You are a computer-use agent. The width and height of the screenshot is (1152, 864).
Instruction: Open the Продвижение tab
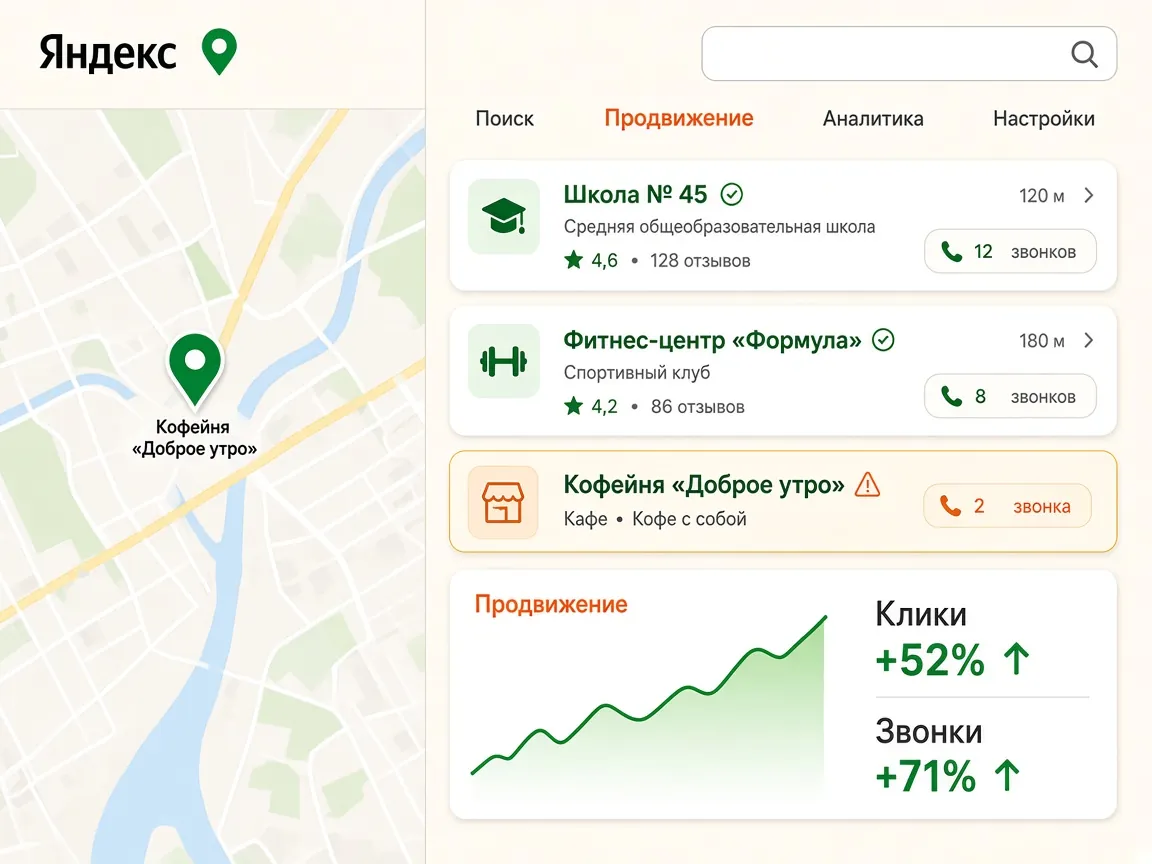[x=679, y=118]
